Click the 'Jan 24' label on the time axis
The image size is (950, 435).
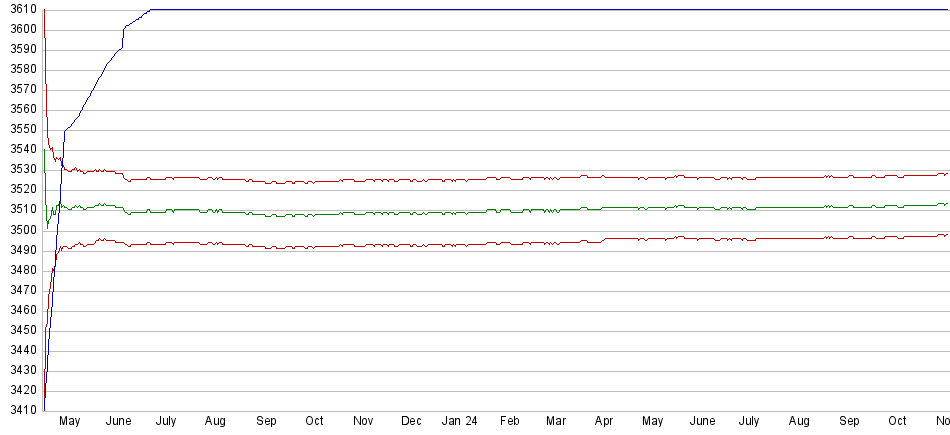459,422
